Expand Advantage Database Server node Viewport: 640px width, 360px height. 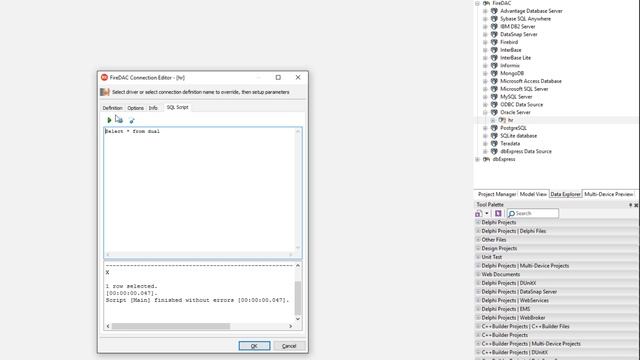tap(485, 11)
